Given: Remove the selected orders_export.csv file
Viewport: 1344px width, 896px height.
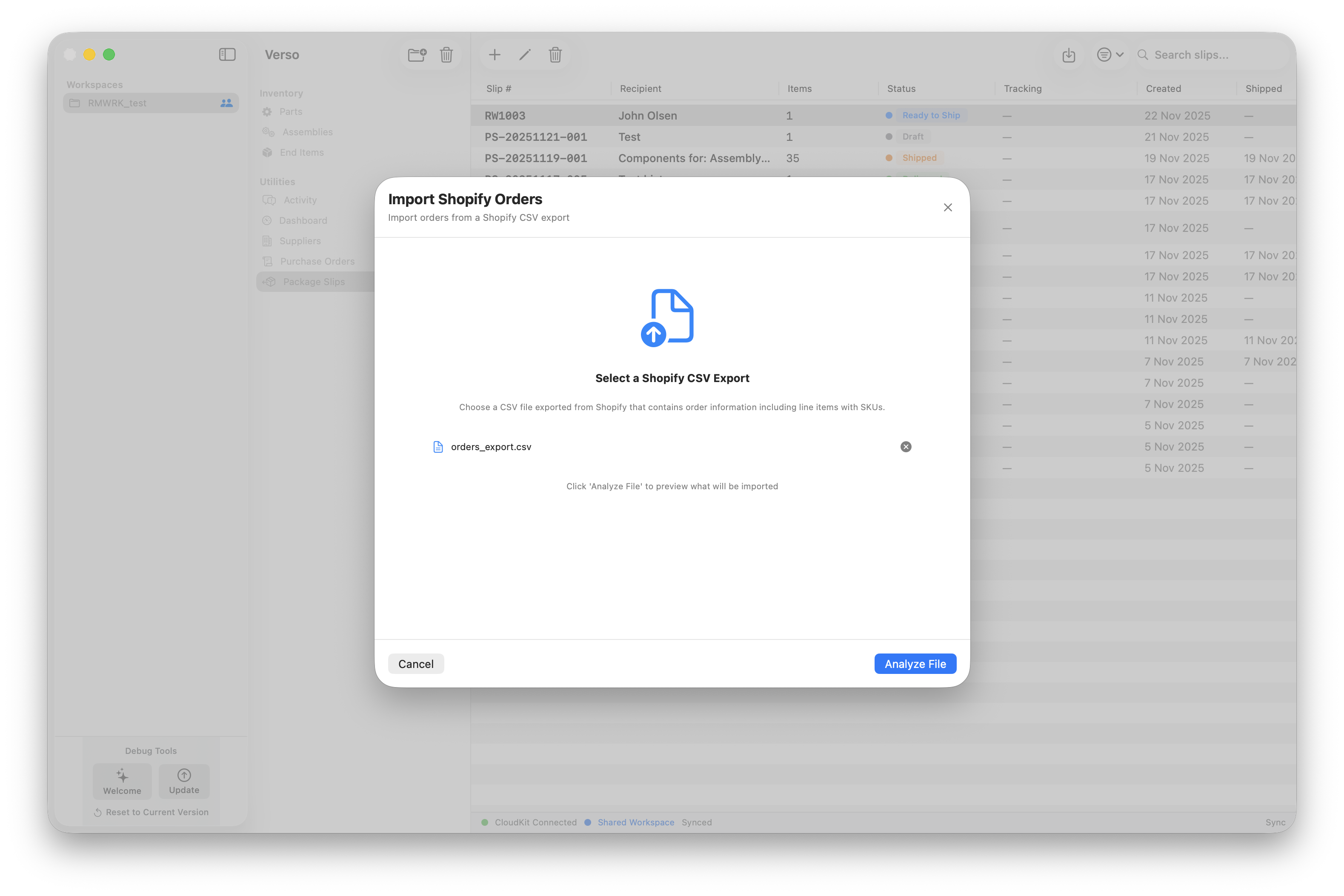Looking at the screenshot, I should [x=906, y=447].
